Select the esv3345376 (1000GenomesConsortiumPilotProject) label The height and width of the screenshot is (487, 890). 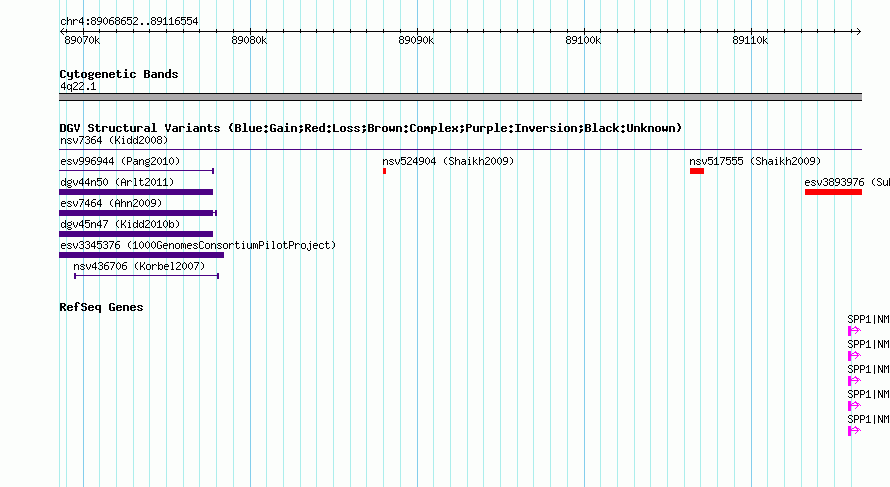198,245
